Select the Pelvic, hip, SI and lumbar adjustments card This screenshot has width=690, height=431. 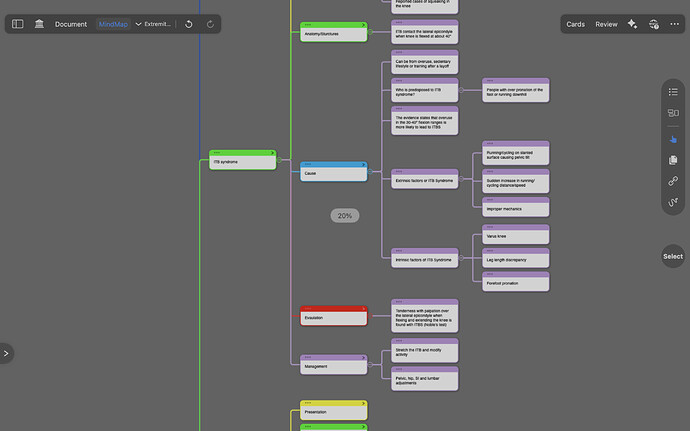[x=425, y=379]
